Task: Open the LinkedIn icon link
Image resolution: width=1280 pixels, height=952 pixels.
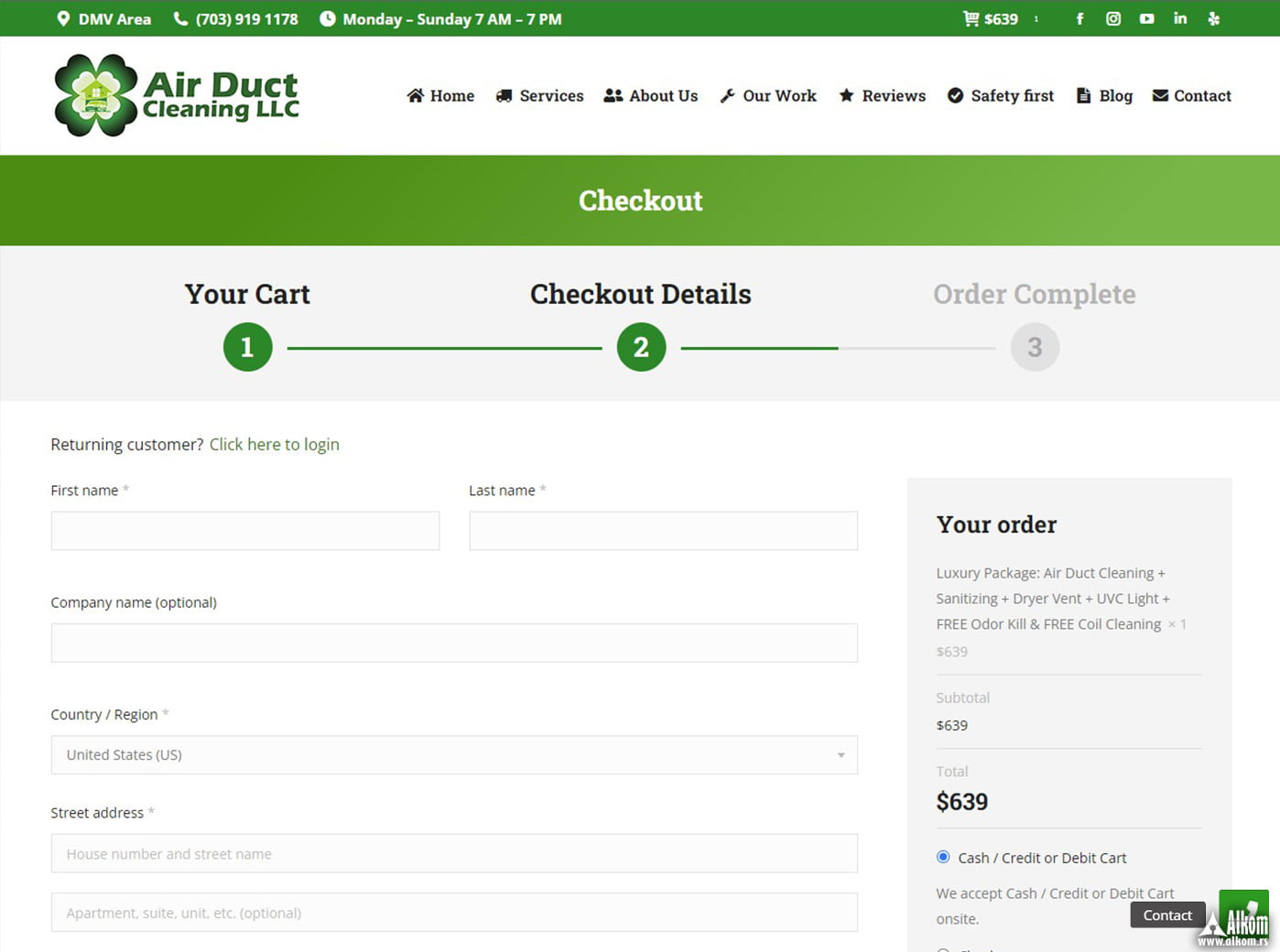Action: pos(1180,18)
